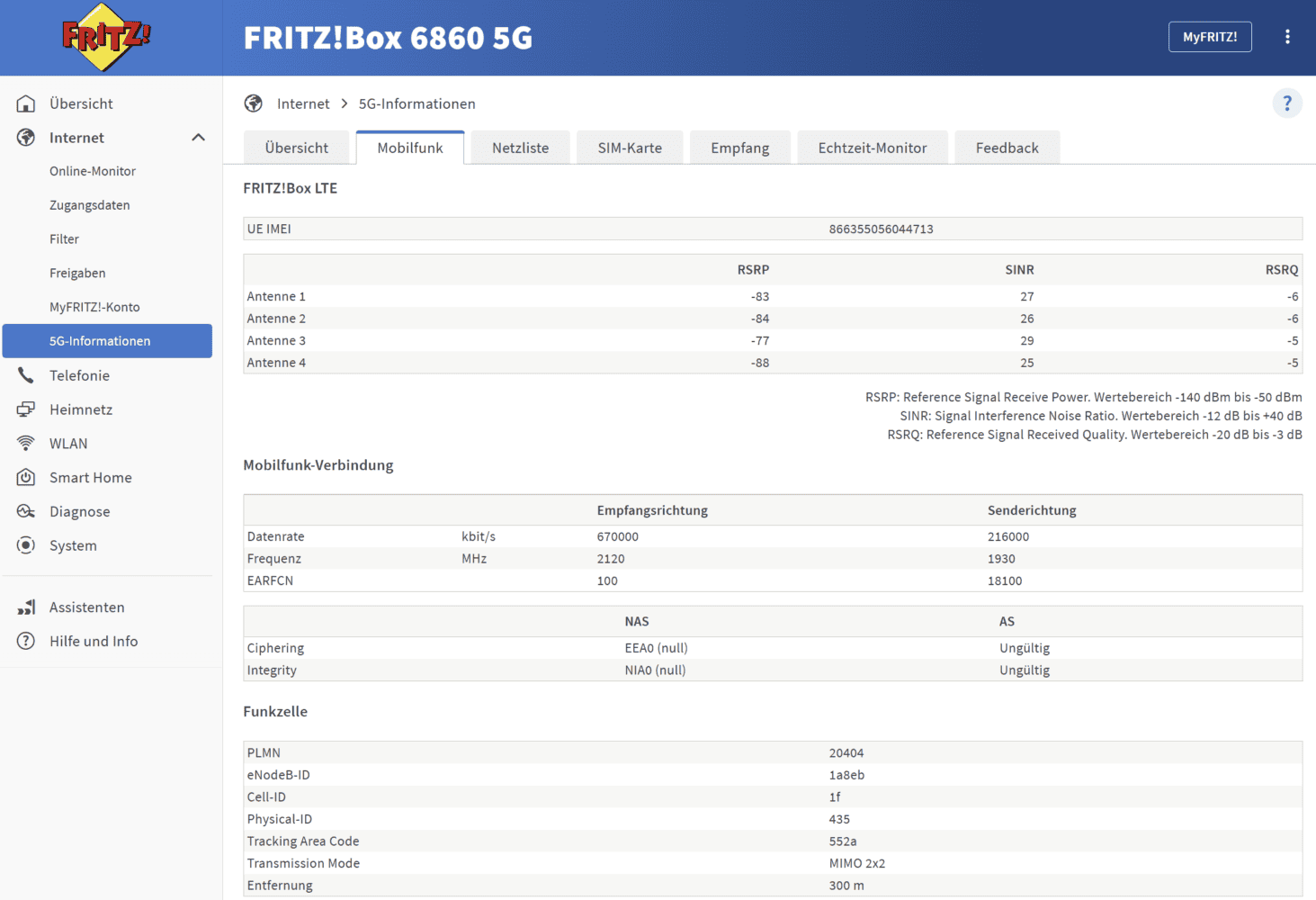Click the Telefonie phone icon

(x=26, y=375)
